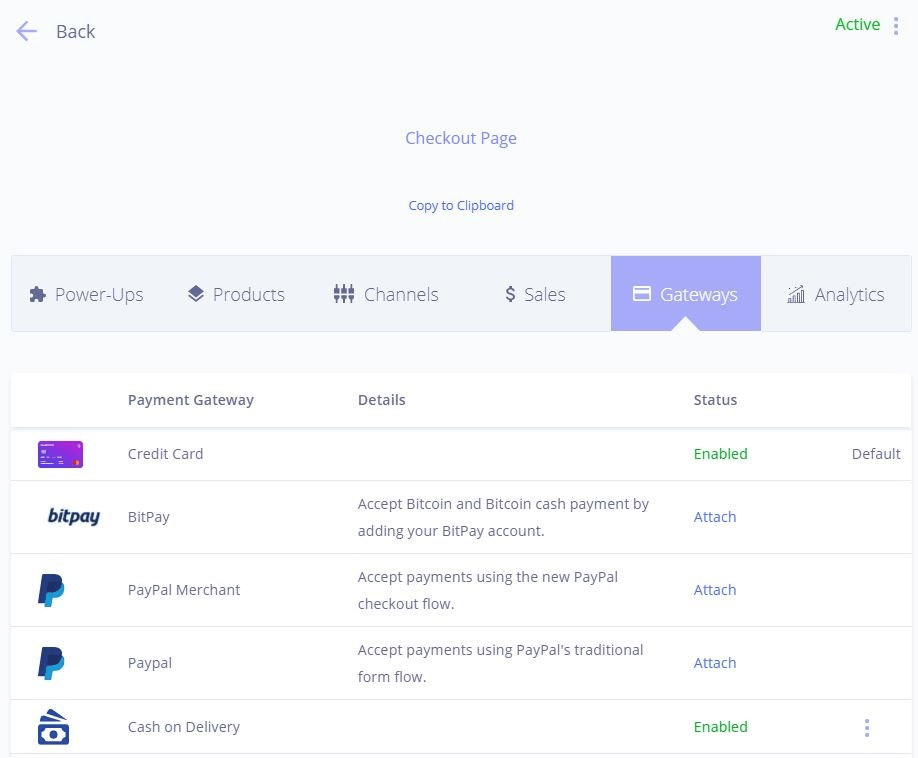Switch to the Channels tab

point(384,293)
